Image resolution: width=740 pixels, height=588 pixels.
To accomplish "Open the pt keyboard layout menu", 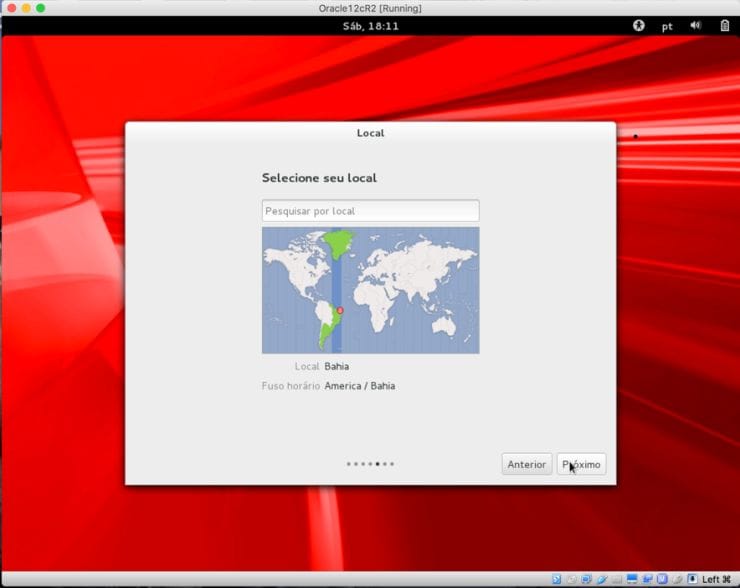I will click(667, 27).
